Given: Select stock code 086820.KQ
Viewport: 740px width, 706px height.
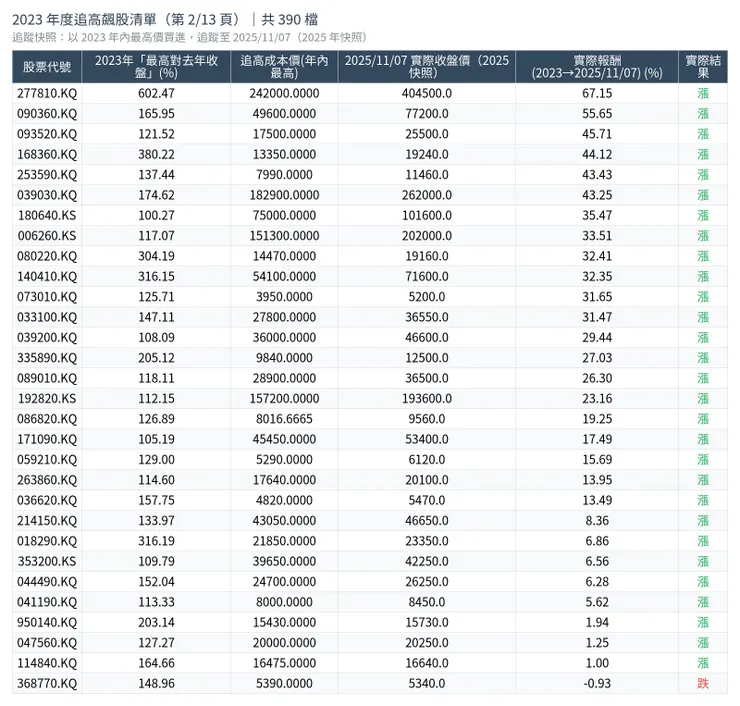Looking at the screenshot, I should [x=47, y=419].
